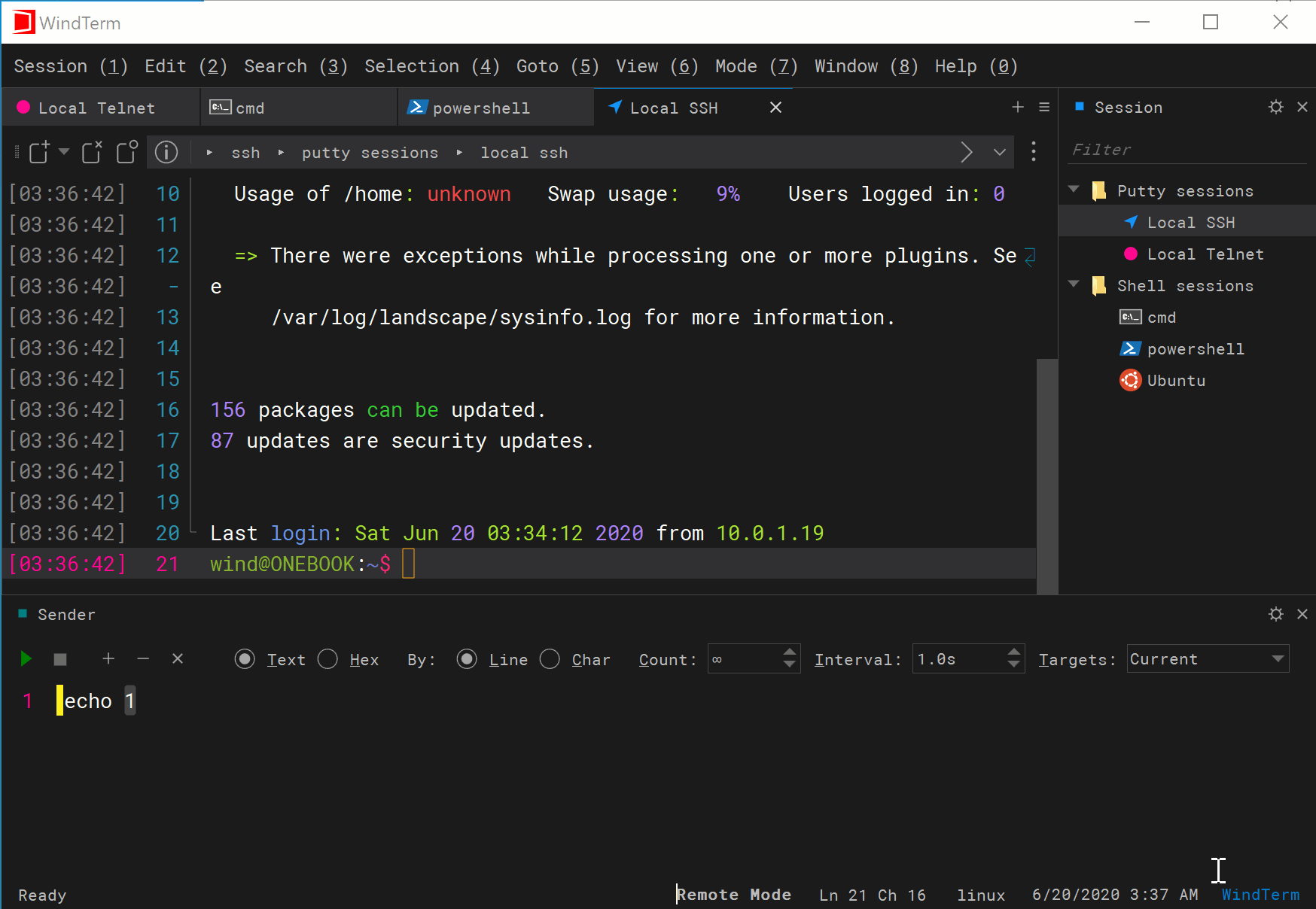The width and height of the screenshot is (1316, 909).
Task: Select the Char radio button
Action: (550, 659)
